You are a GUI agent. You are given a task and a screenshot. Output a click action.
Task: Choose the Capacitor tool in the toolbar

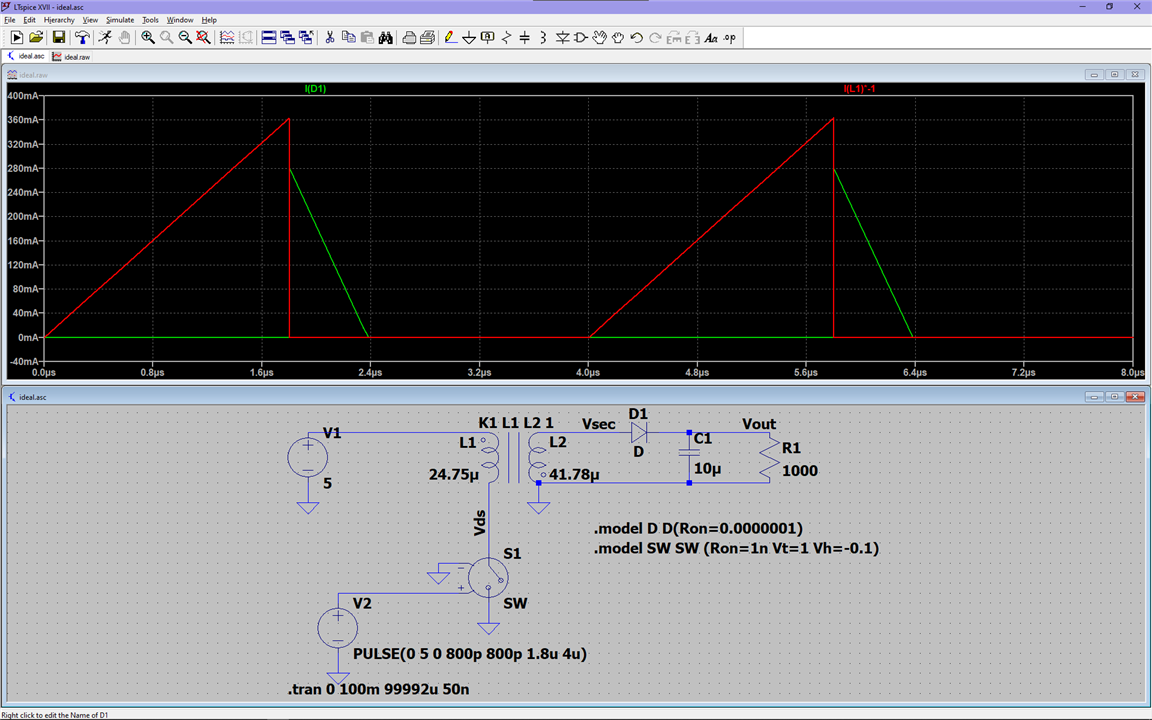click(x=525, y=38)
